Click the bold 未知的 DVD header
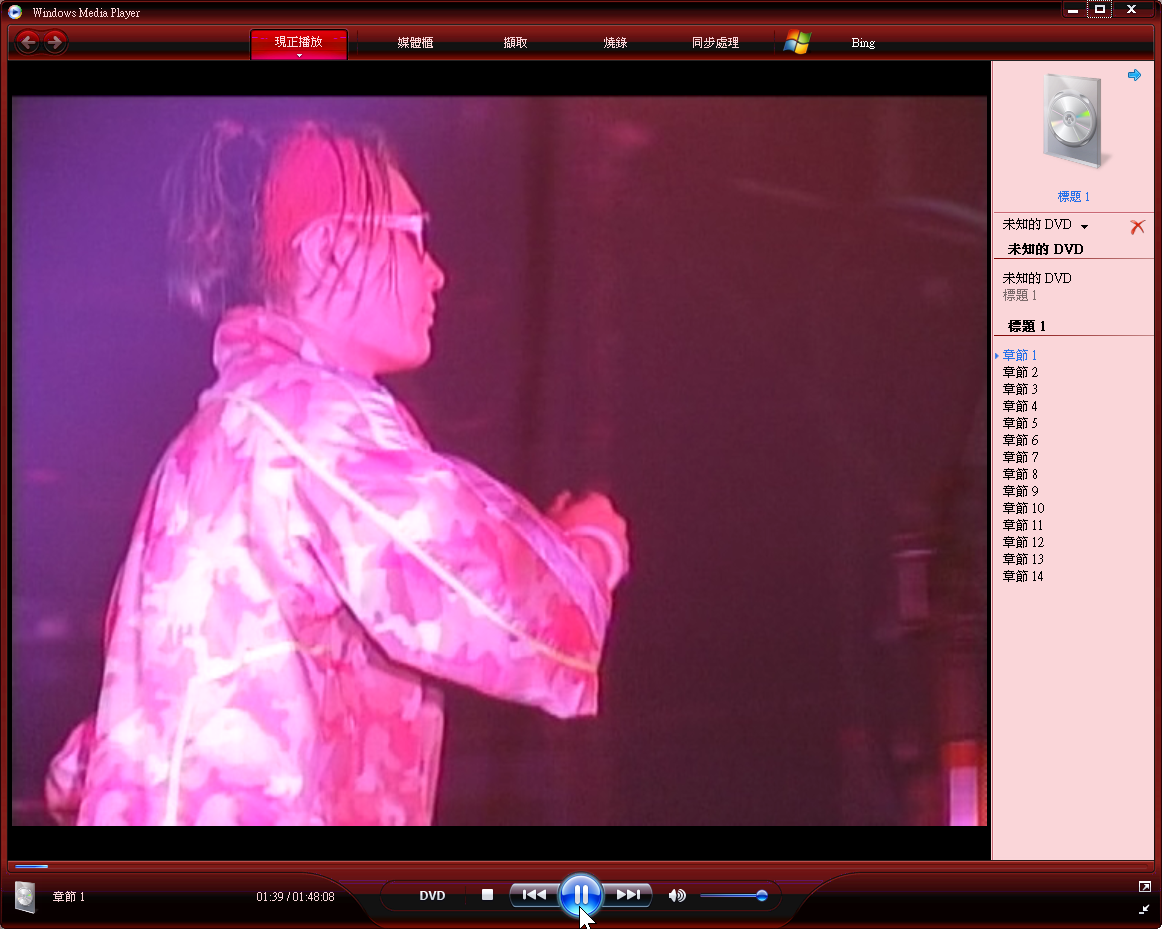 (x=1045, y=249)
